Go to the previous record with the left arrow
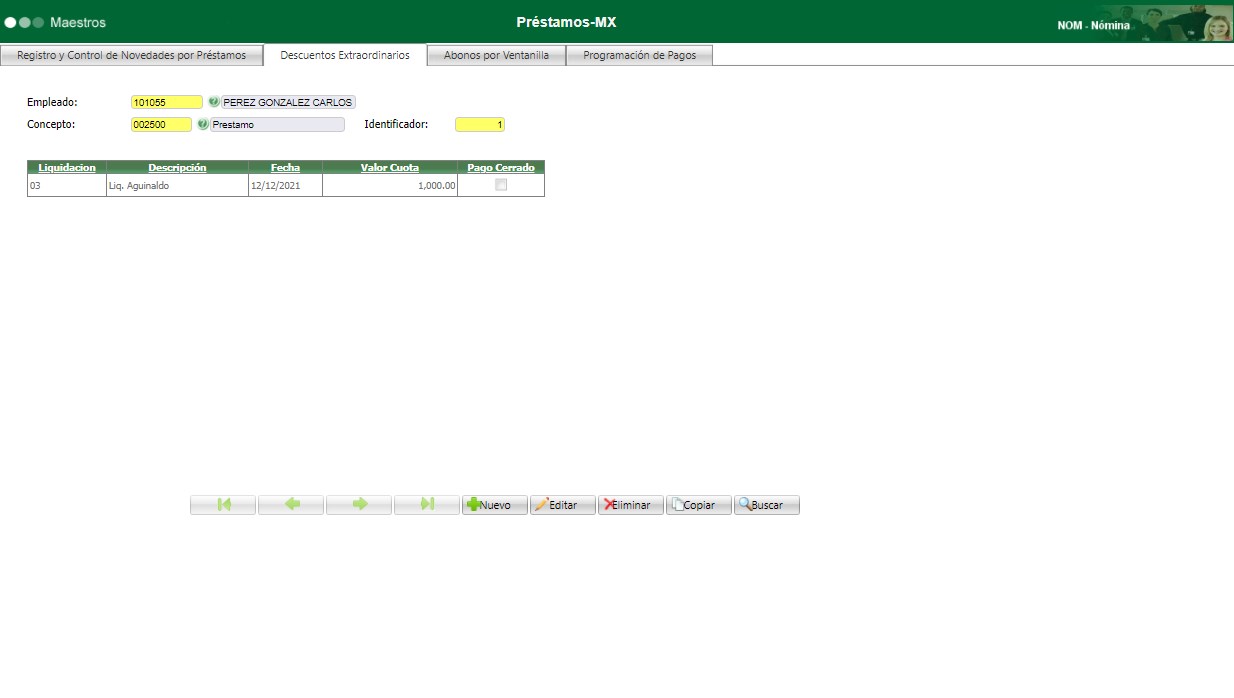Viewport: 1234px width, 698px height. pos(291,505)
